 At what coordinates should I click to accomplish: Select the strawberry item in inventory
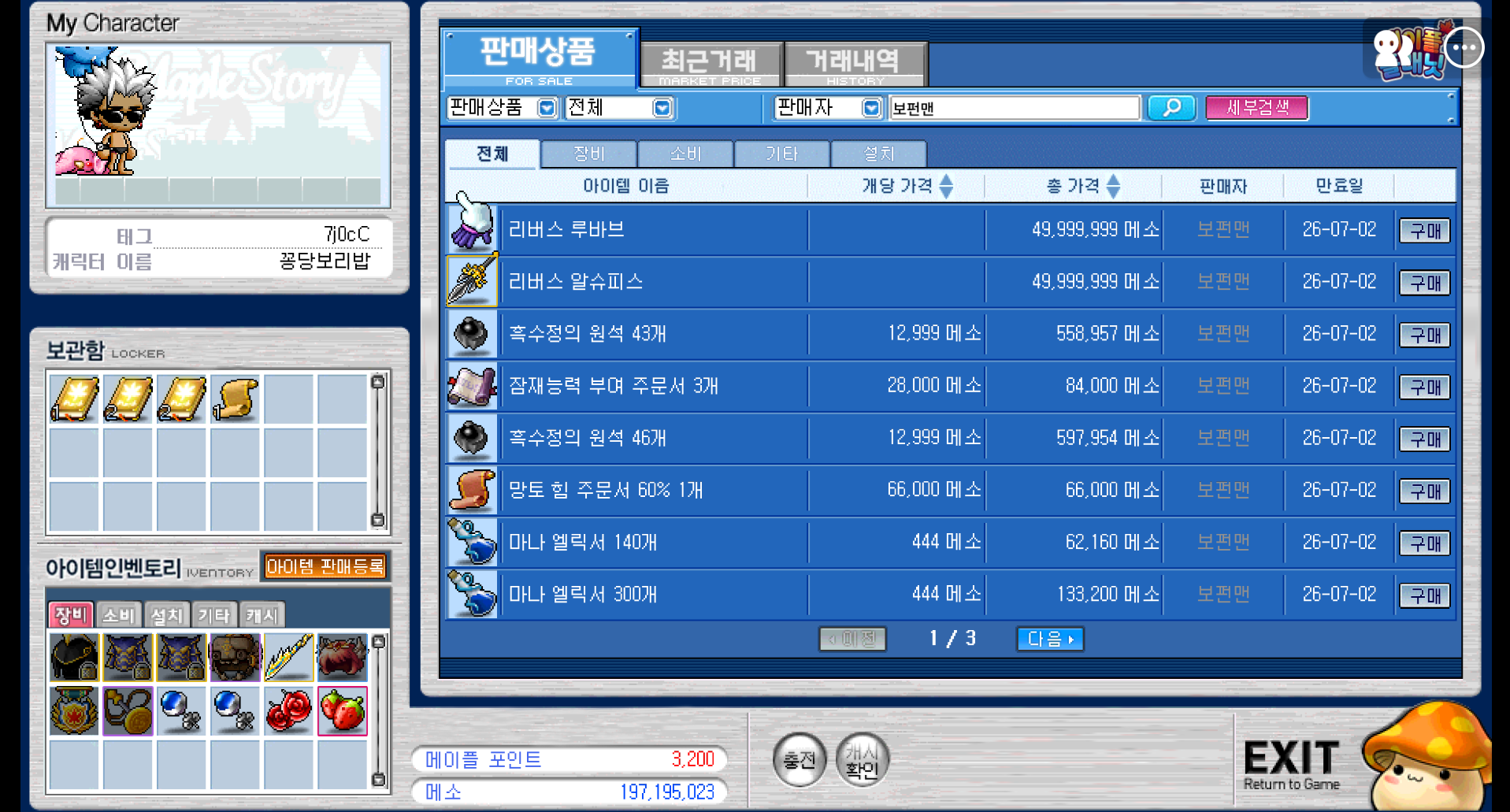(x=342, y=710)
